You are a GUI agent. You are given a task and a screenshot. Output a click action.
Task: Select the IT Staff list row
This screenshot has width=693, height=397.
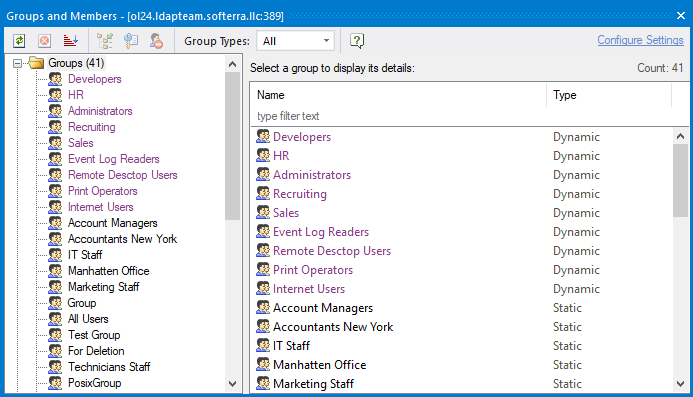[463, 346]
